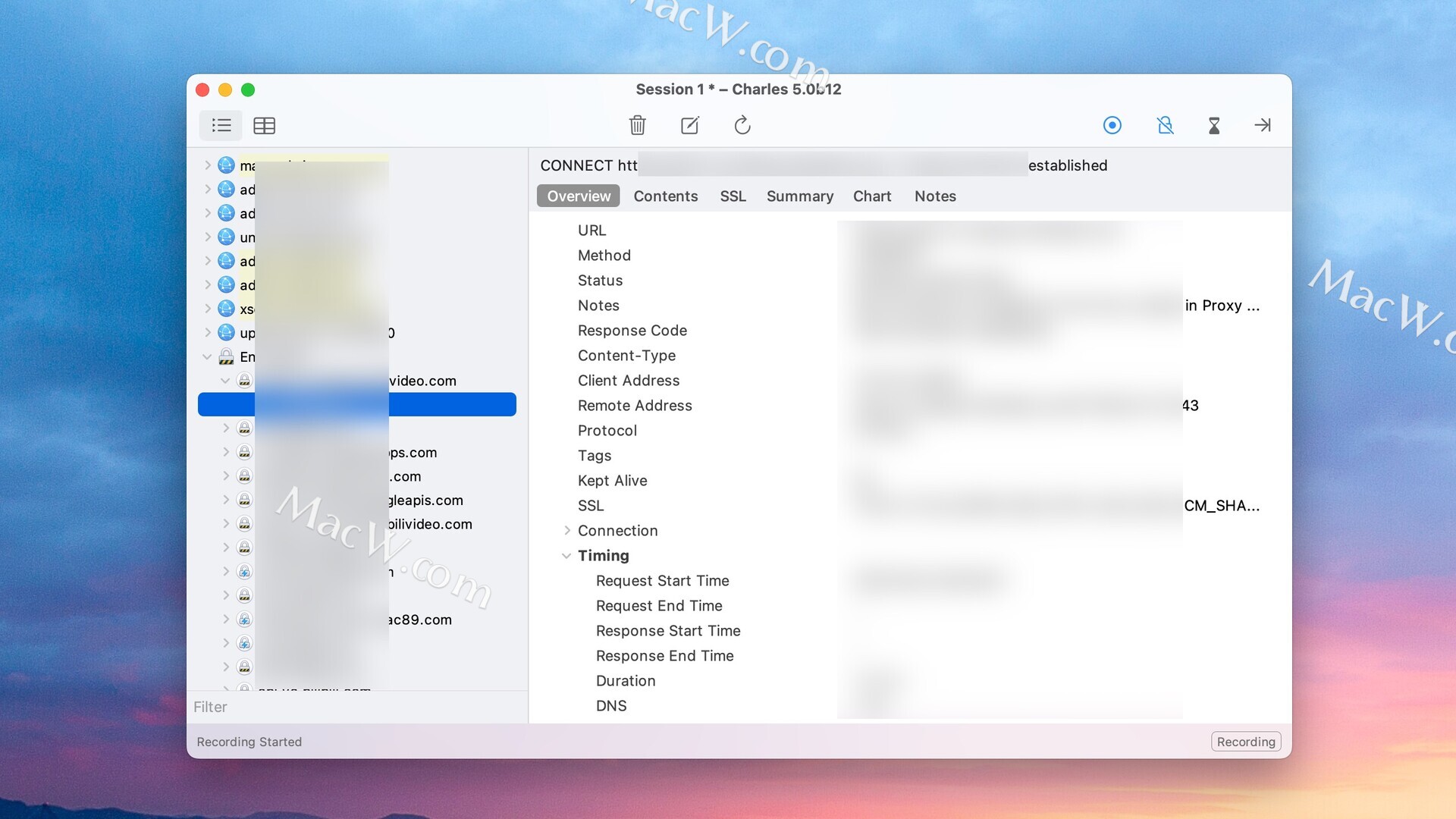Expand the Connection section
The height and width of the screenshot is (819, 1456).
pyautogui.click(x=566, y=531)
